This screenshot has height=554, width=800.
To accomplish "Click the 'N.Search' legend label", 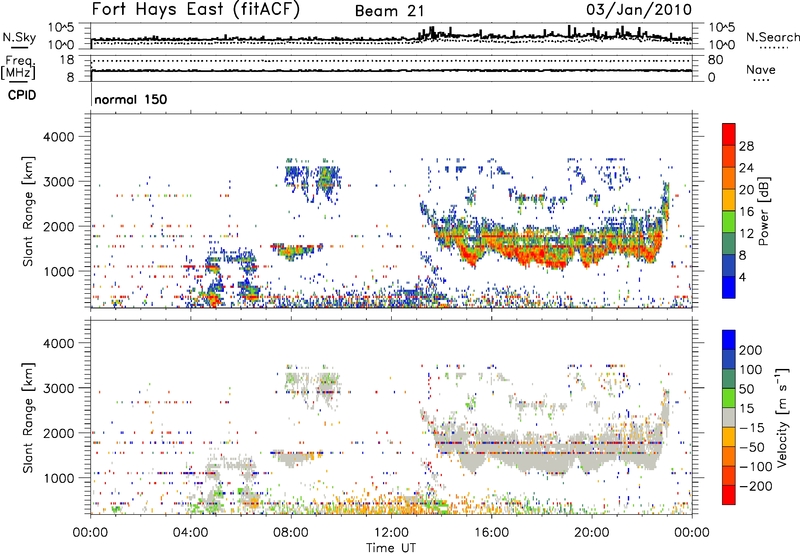I will tap(772, 37).
